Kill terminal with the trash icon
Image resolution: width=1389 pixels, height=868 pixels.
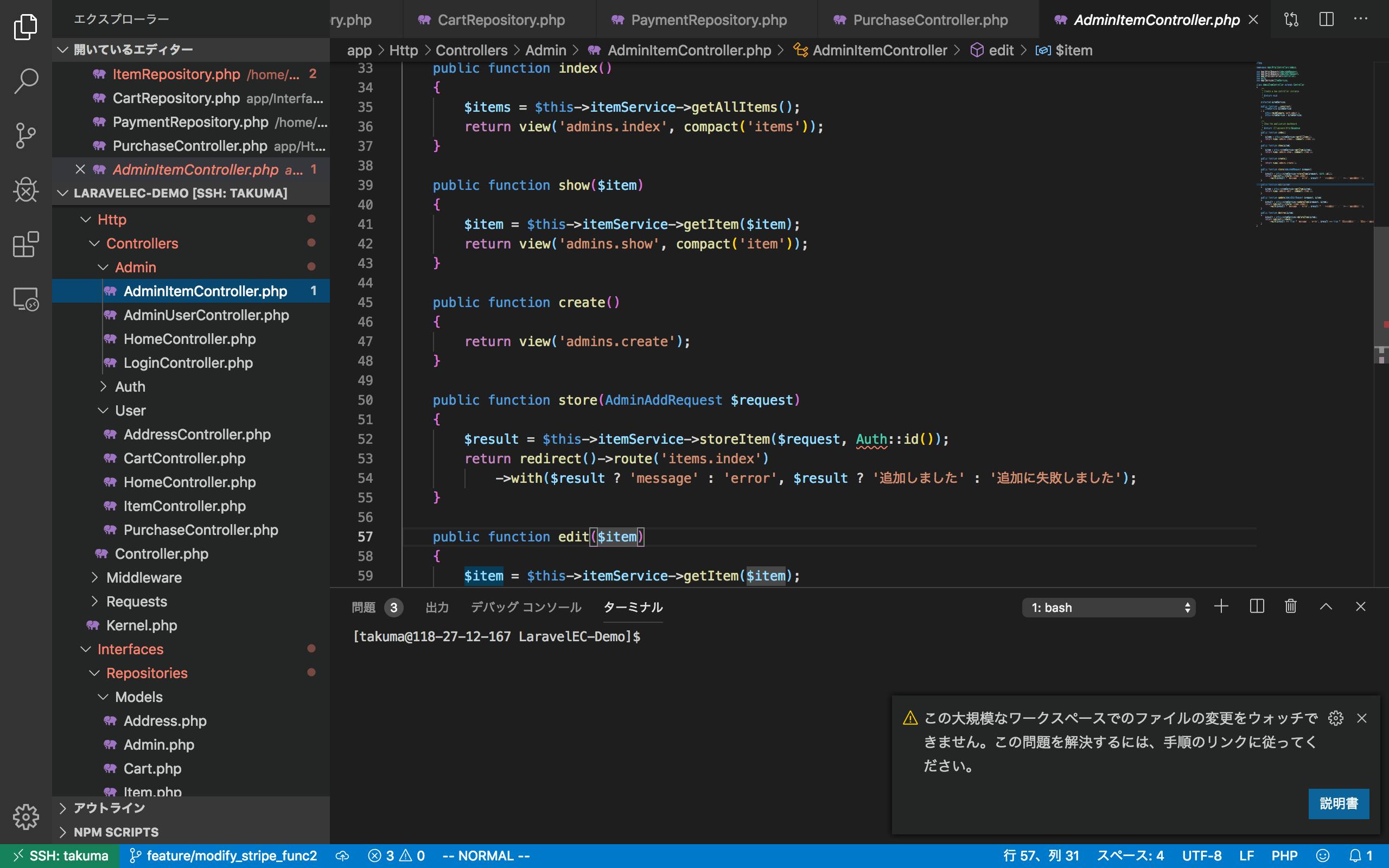[1291, 607]
